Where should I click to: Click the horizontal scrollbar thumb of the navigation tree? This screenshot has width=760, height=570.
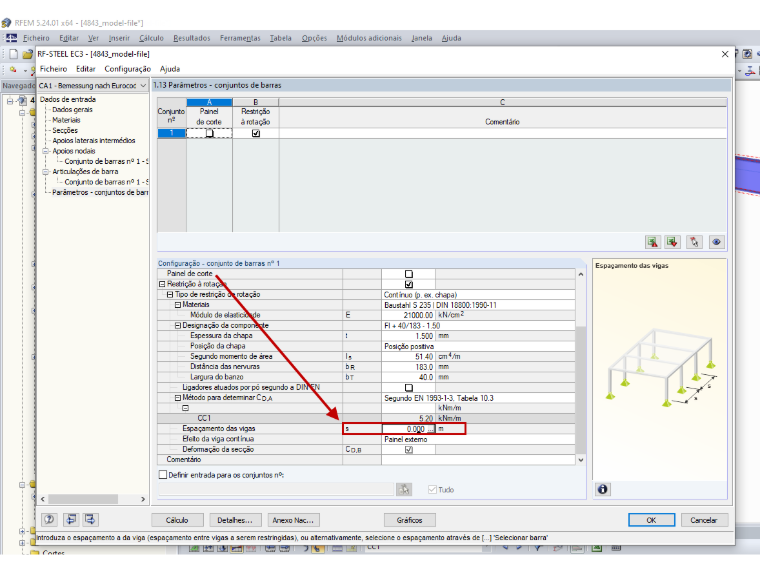point(83,499)
